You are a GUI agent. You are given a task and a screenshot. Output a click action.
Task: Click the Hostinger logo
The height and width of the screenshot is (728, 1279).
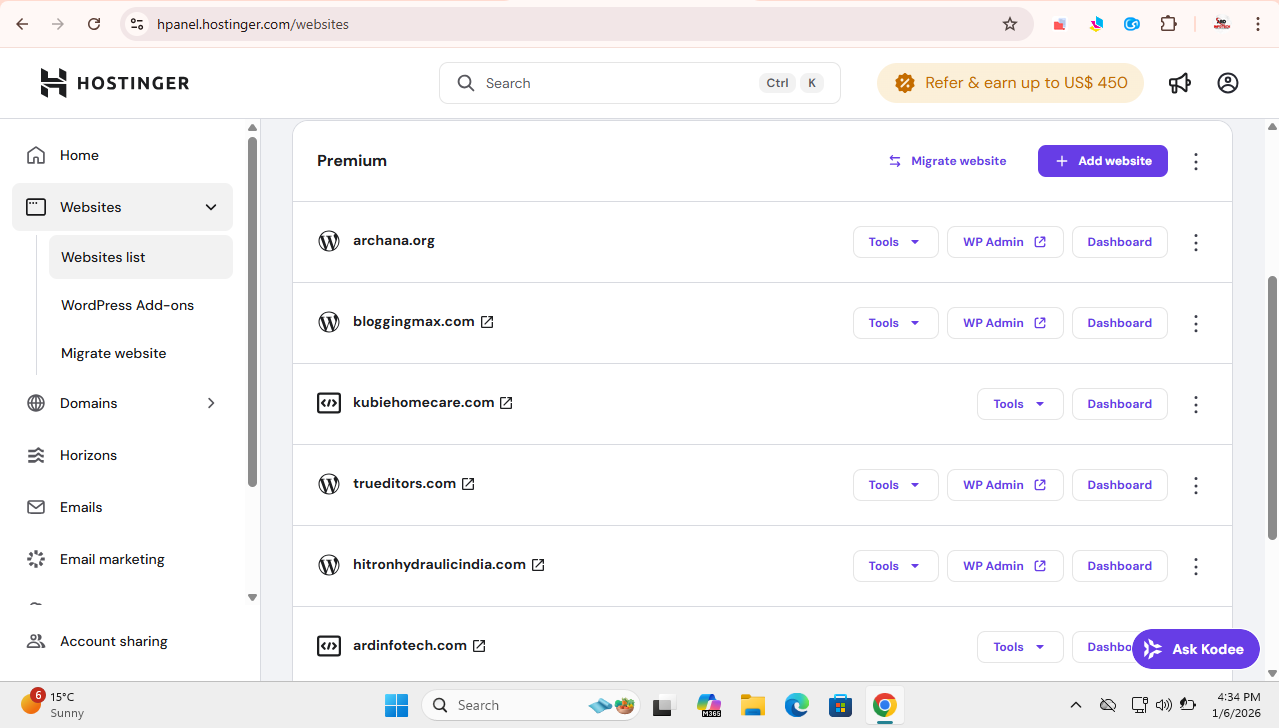tap(114, 83)
